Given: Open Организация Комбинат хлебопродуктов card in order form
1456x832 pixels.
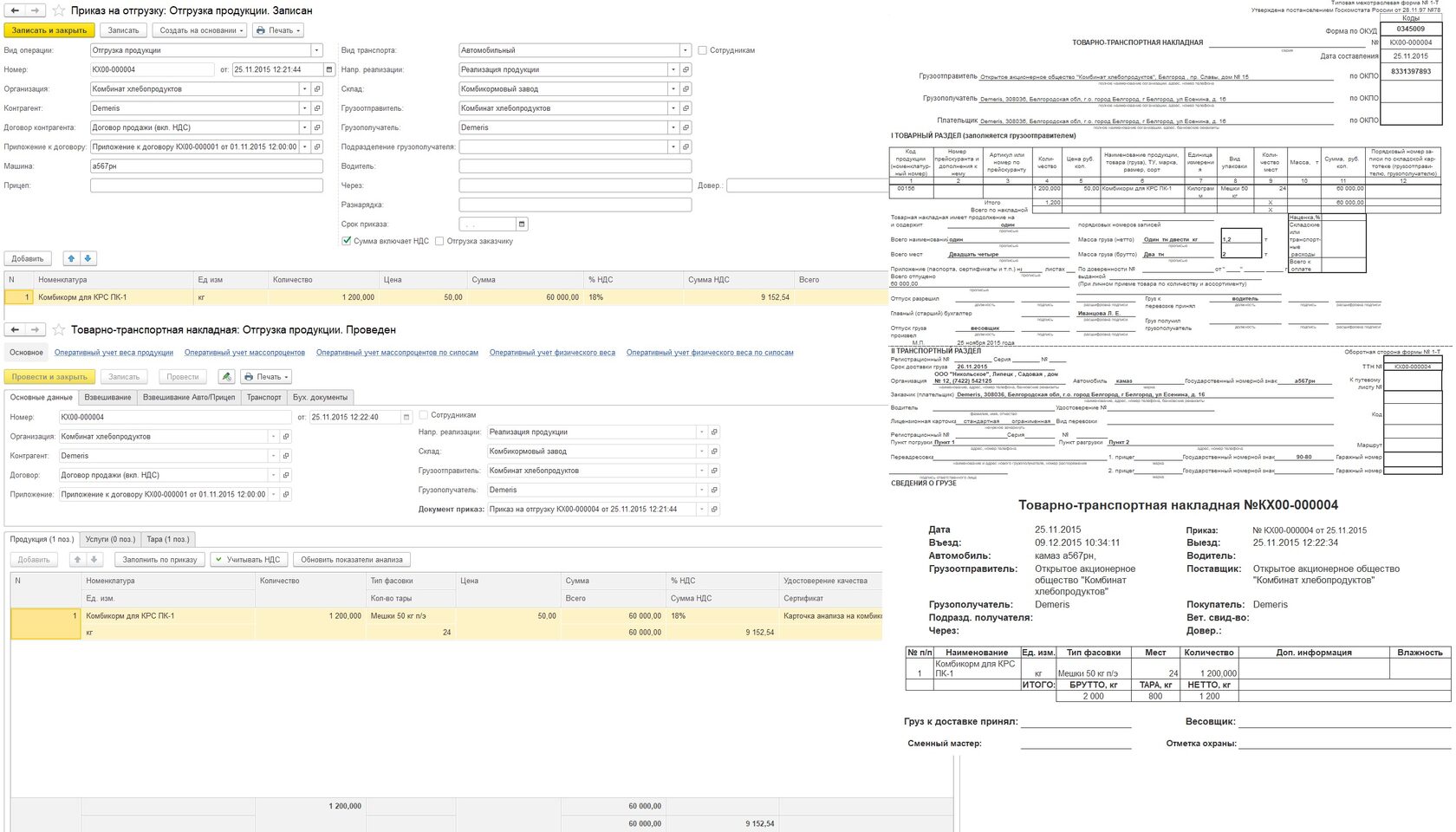Looking at the screenshot, I should [x=317, y=88].
